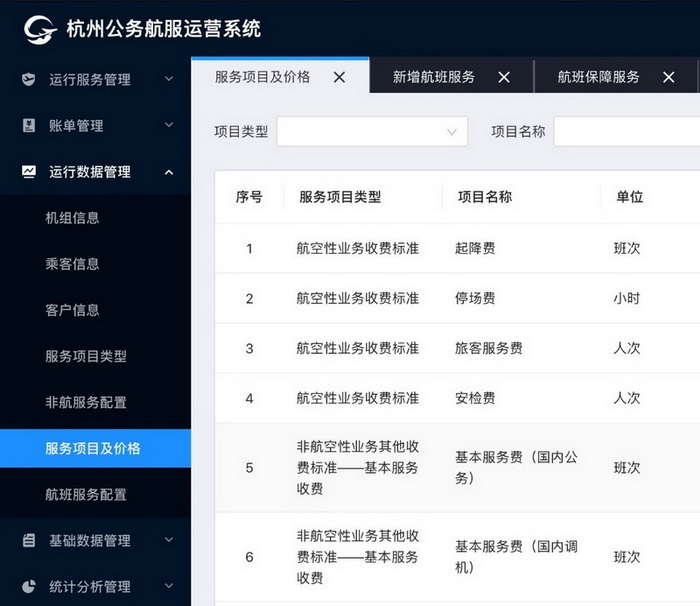Switch to the 新增航班服务 tab
The image size is (700, 606).
tap(434, 77)
